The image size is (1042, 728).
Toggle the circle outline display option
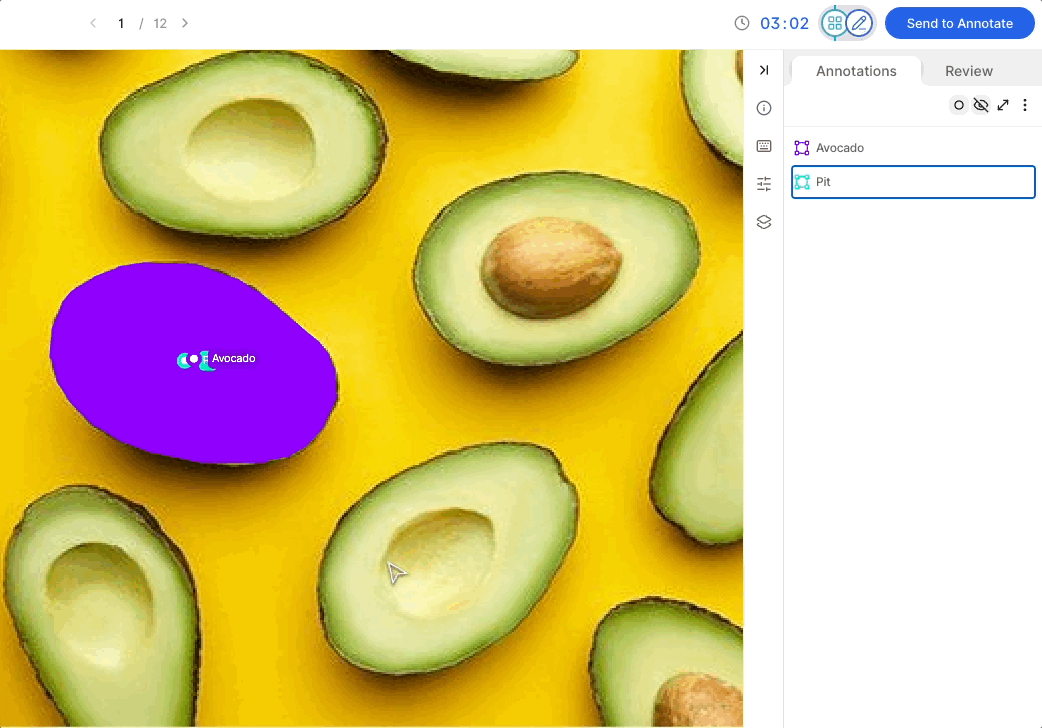click(x=958, y=105)
